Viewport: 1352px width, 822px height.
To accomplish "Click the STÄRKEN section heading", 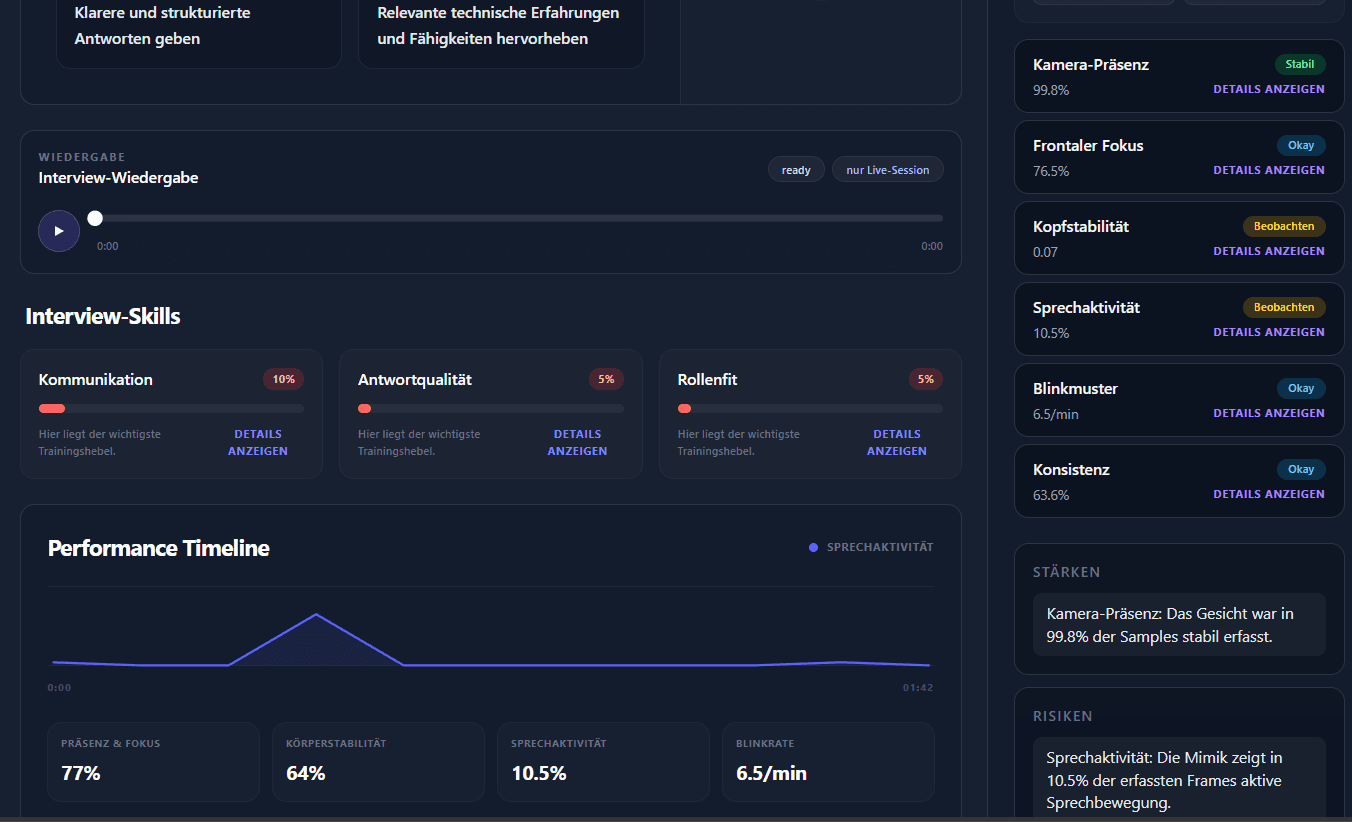I will pos(1066,572).
